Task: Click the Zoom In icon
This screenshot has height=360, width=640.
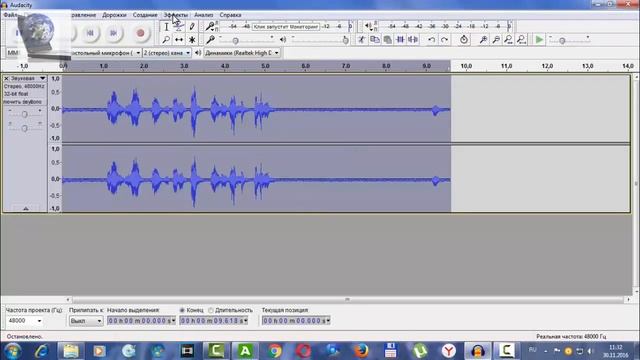Action: point(483,40)
